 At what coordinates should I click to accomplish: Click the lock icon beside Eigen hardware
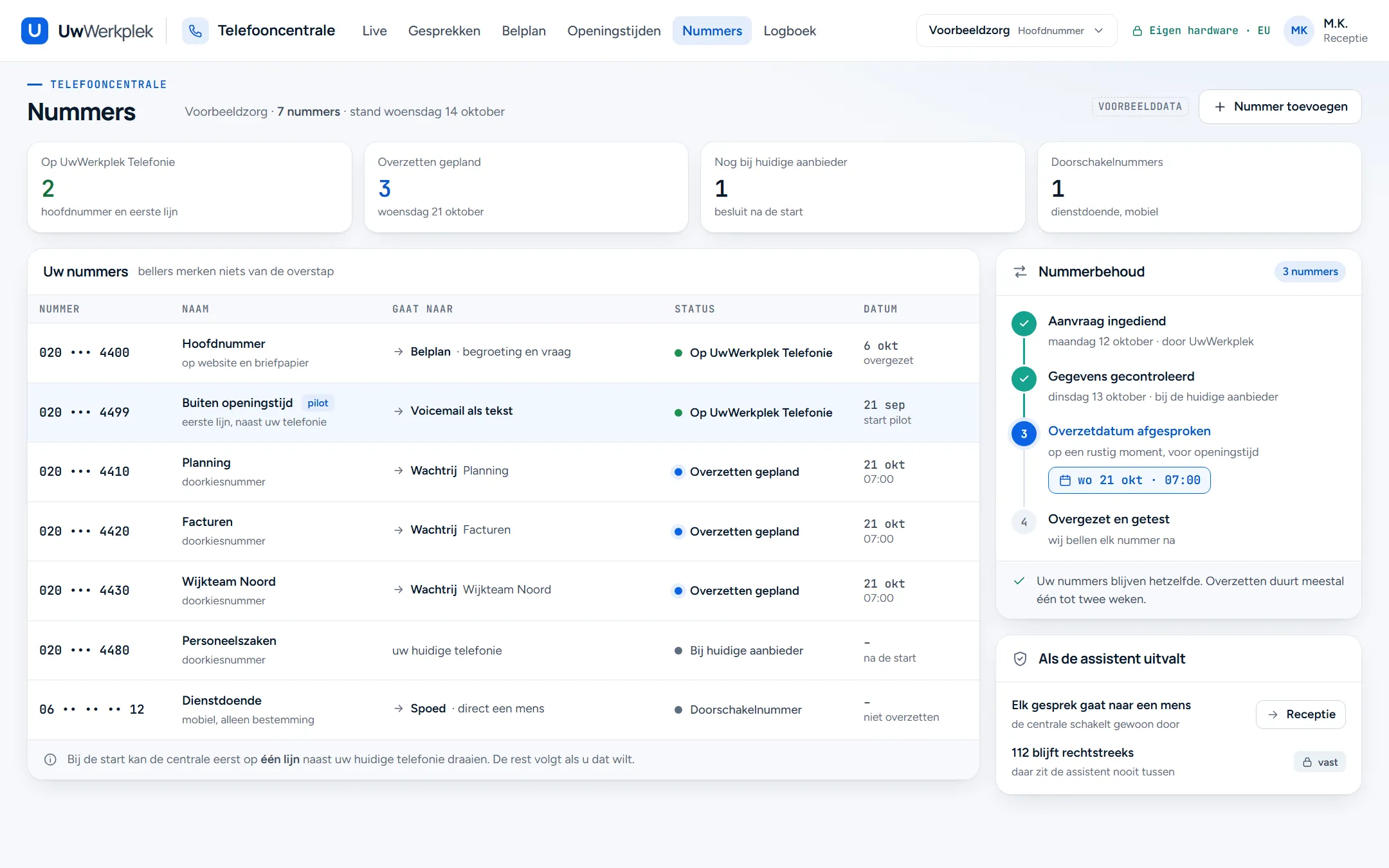(1137, 31)
